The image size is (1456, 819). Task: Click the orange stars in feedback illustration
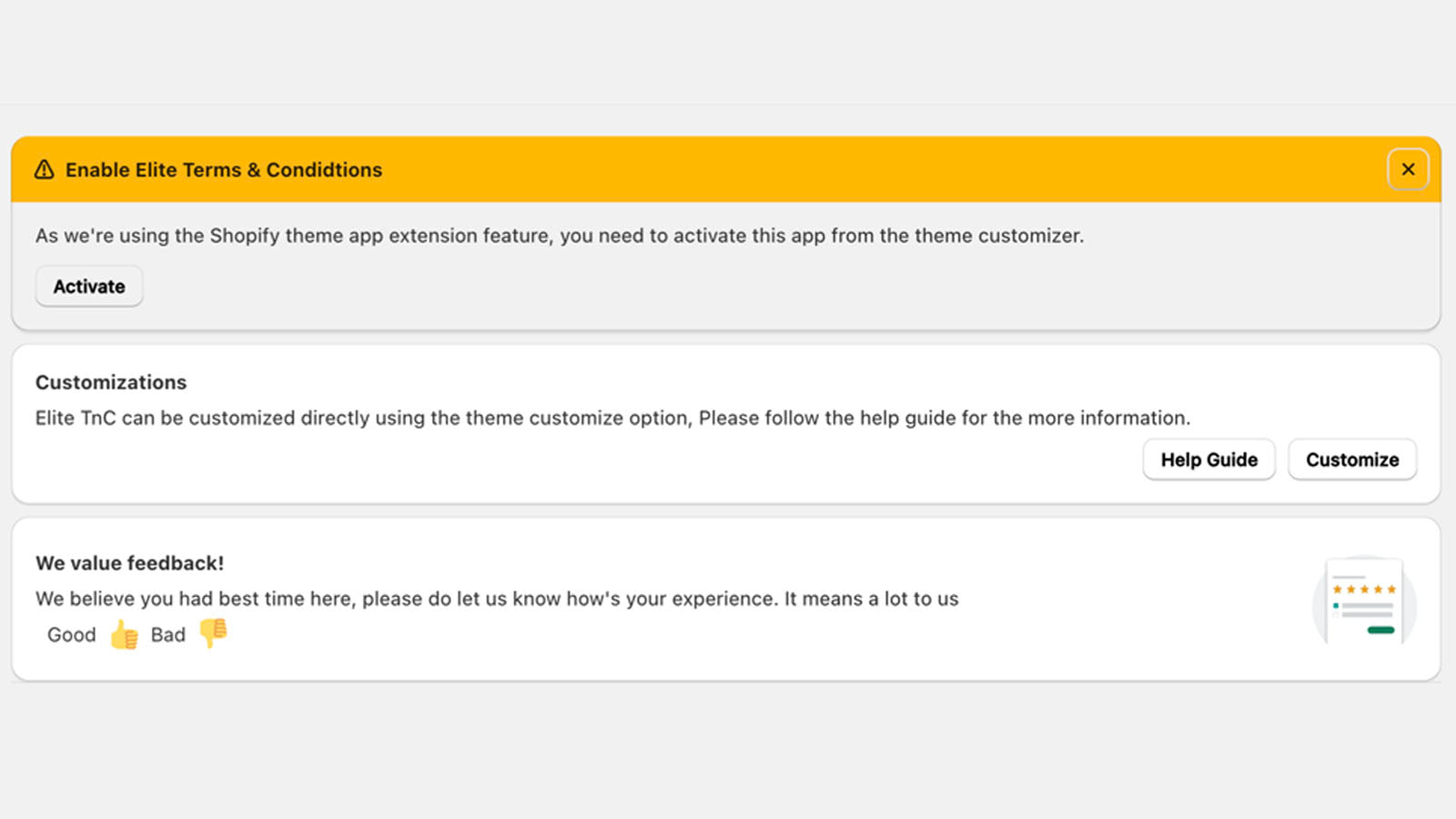coord(1363,590)
